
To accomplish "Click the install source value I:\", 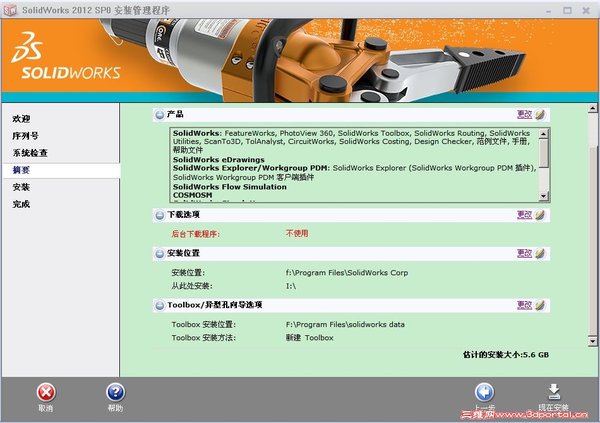I will tap(291, 286).
